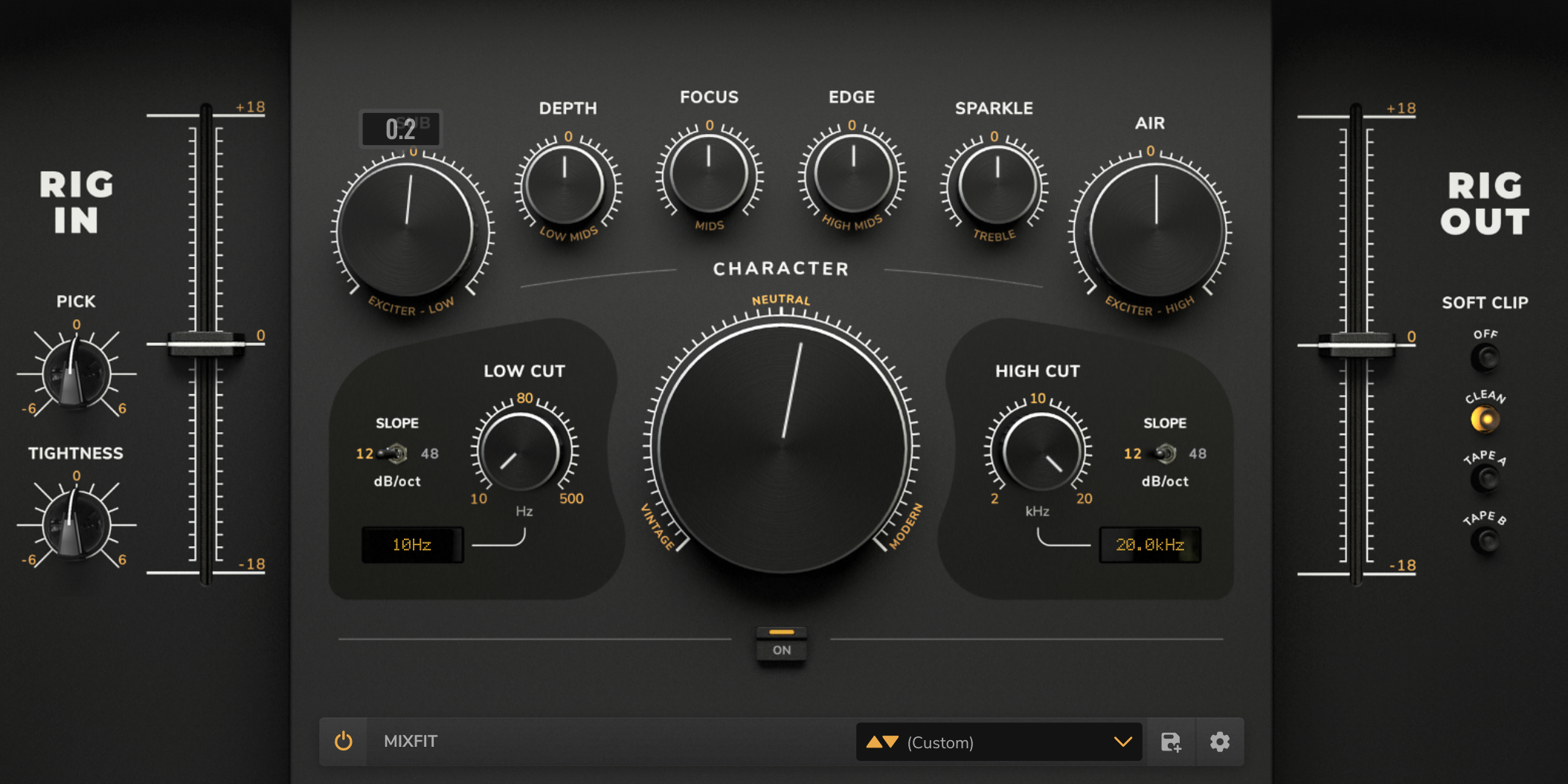Select Soft Clip TAPE B mode
The height and width of the screenshot is (784, 1568).
click(1485, 541)
